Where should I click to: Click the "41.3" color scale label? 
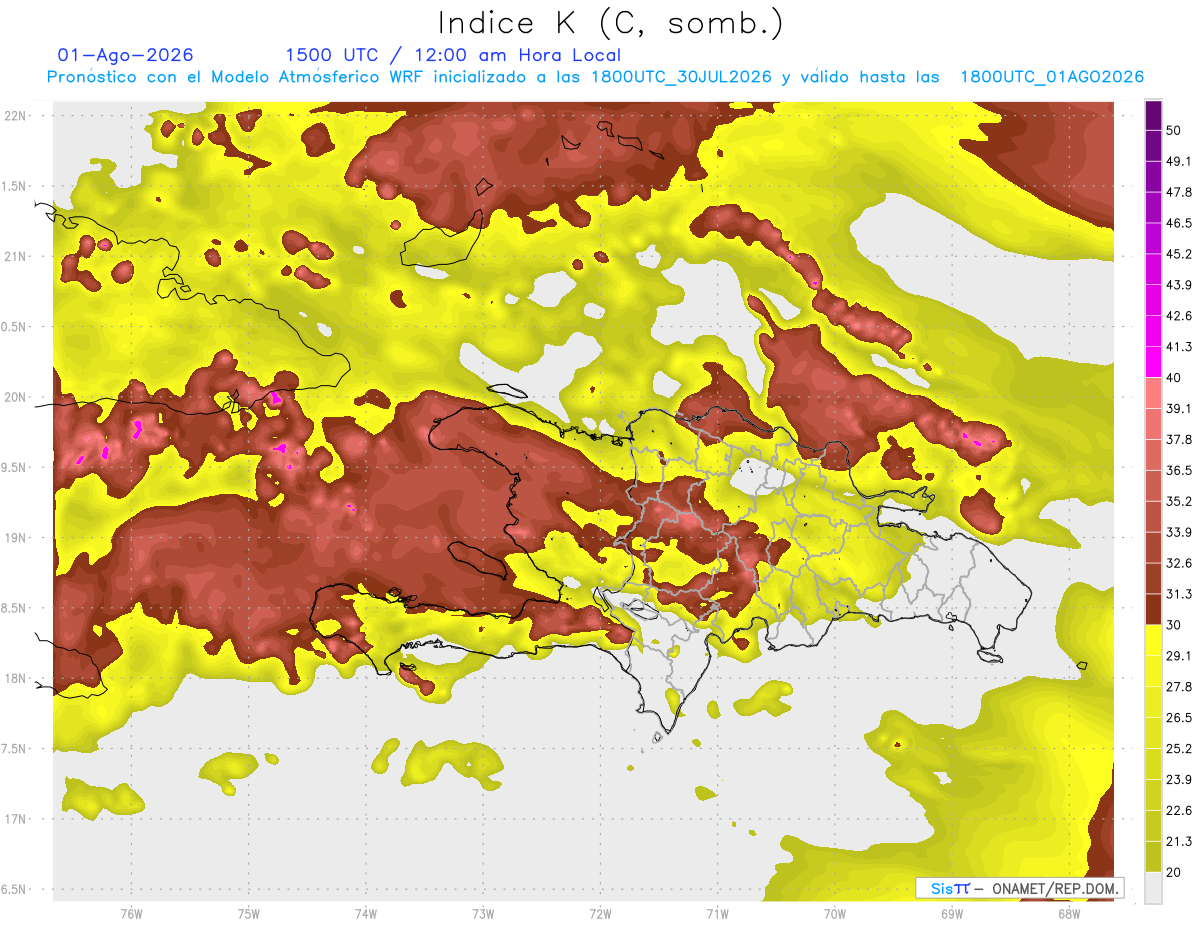point(1179,347)
